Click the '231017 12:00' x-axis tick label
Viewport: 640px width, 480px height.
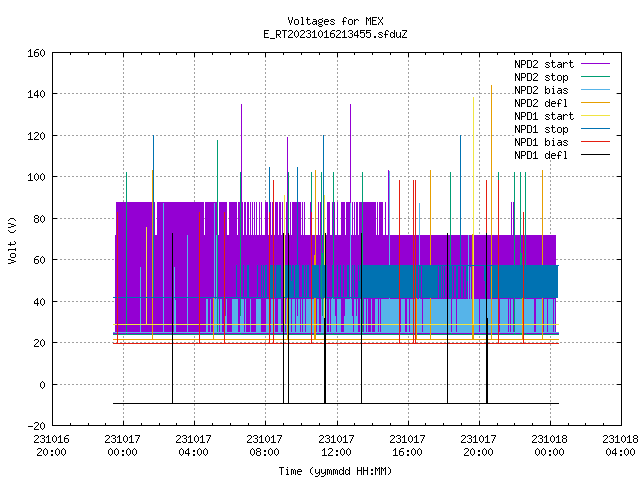coord(336,446)
